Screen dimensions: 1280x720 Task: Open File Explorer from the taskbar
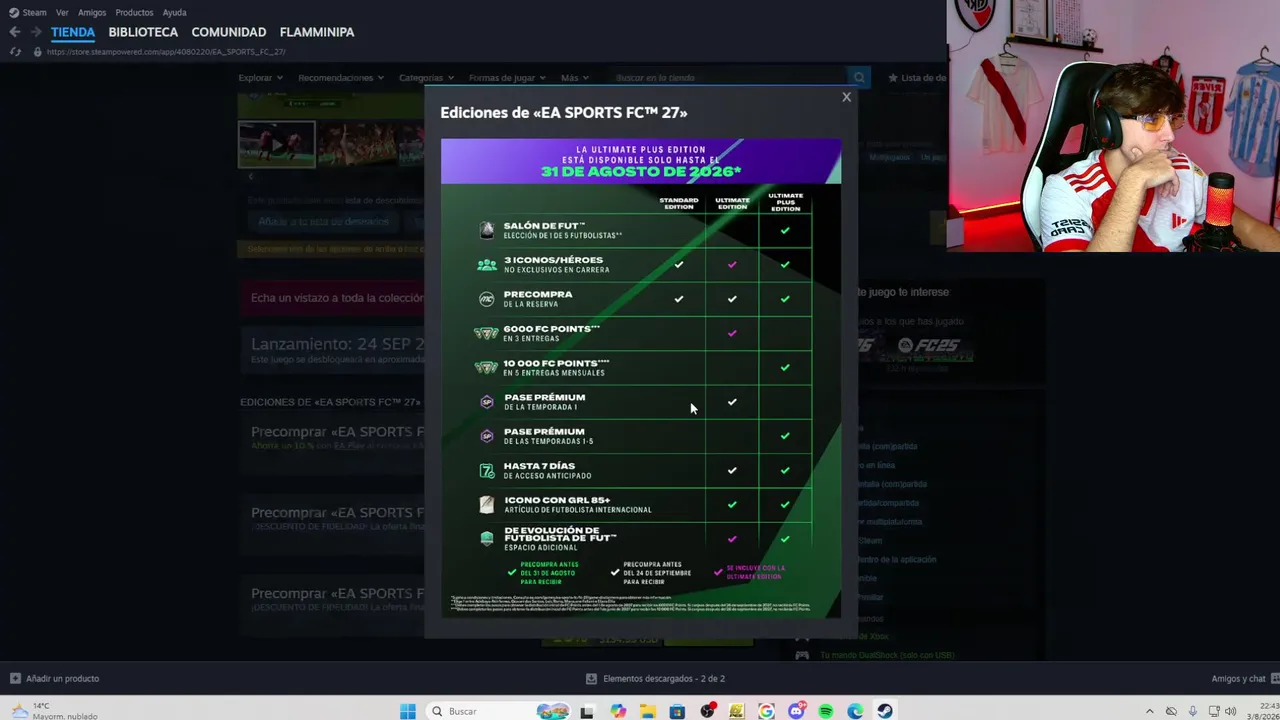pyautogui.click(x=648, y=711)
